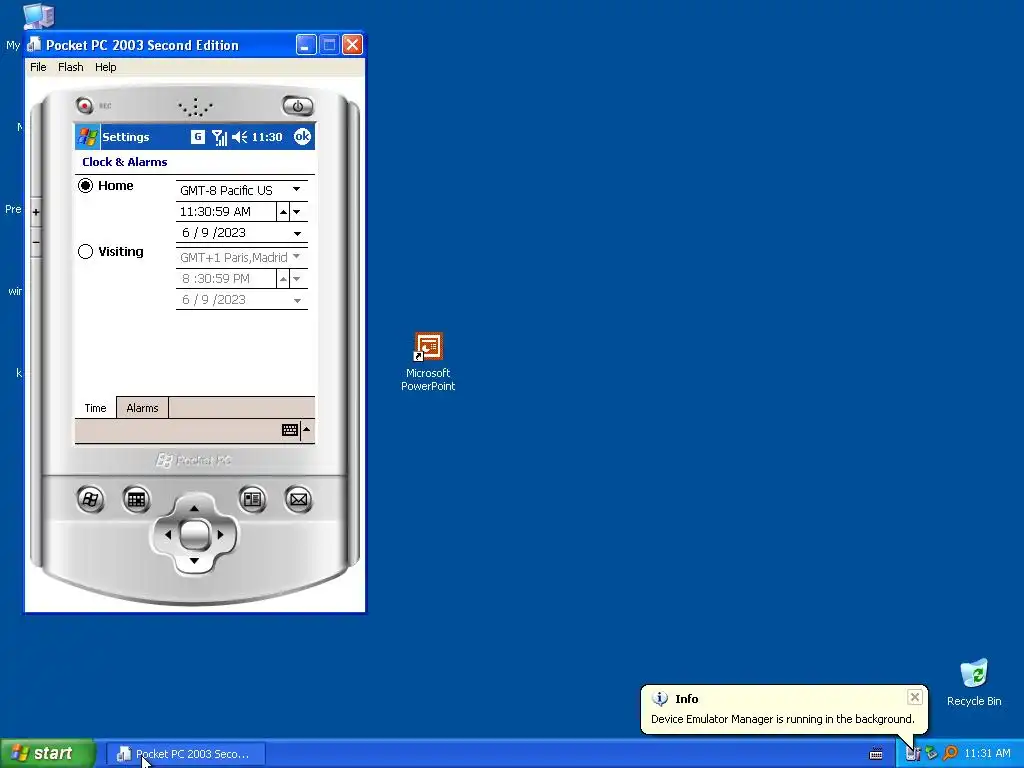Close the Info notification balloon
Image resolution: width=1024 pixels, height=768 pixels.
tap(914, 697)
